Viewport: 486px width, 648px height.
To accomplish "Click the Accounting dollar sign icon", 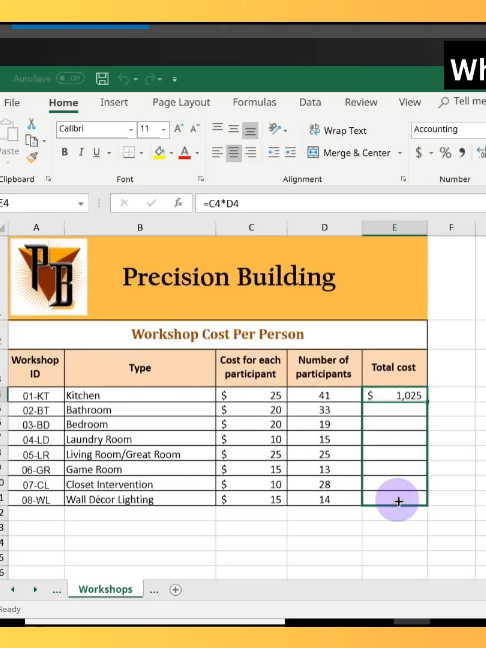I will 419,152.
